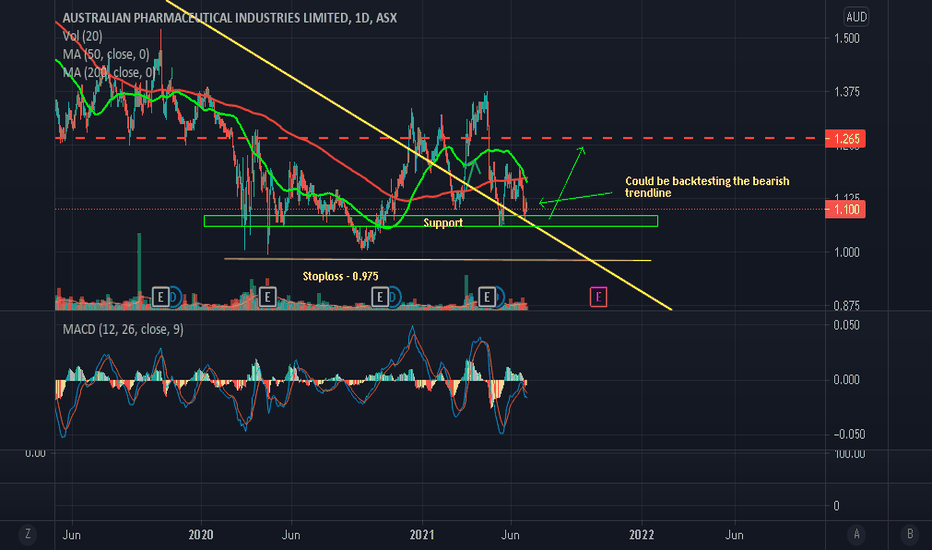Click the MA (200, close, 0) legend
932x550 pixels.
click(x=109, y=73)
